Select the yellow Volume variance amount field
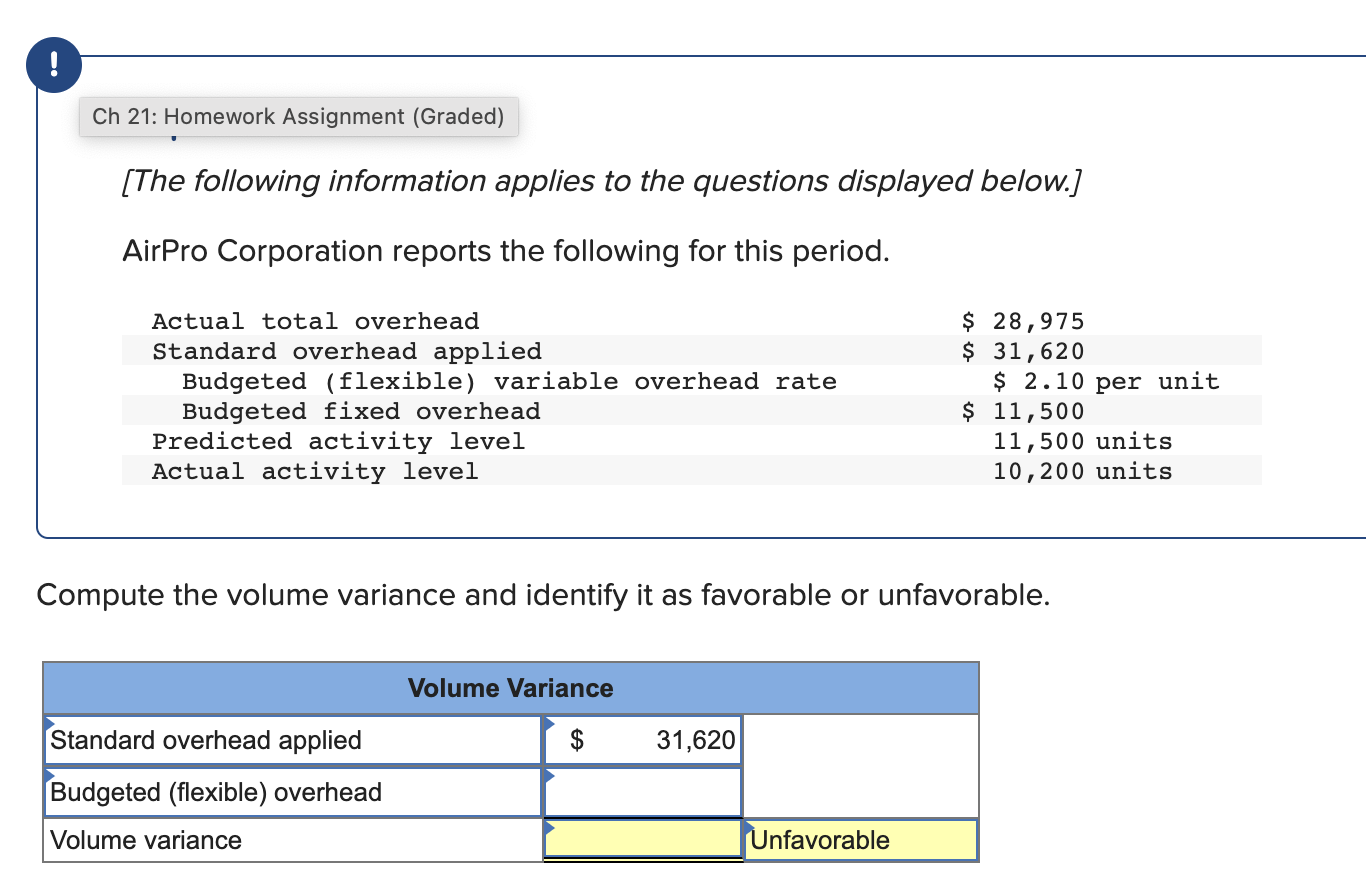 pos(643,840)
